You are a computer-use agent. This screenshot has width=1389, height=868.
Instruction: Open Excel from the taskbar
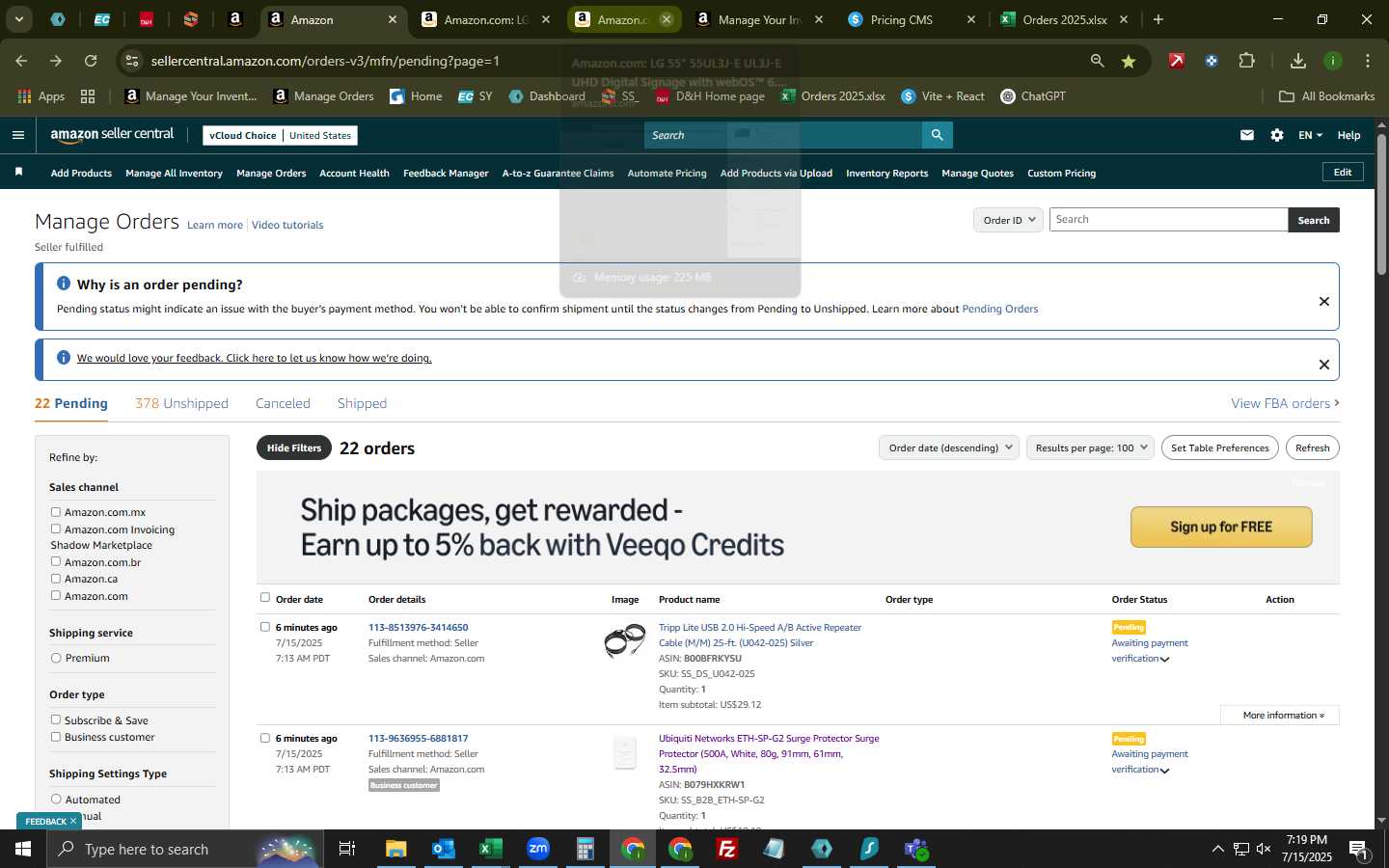[x=491, y=849]
